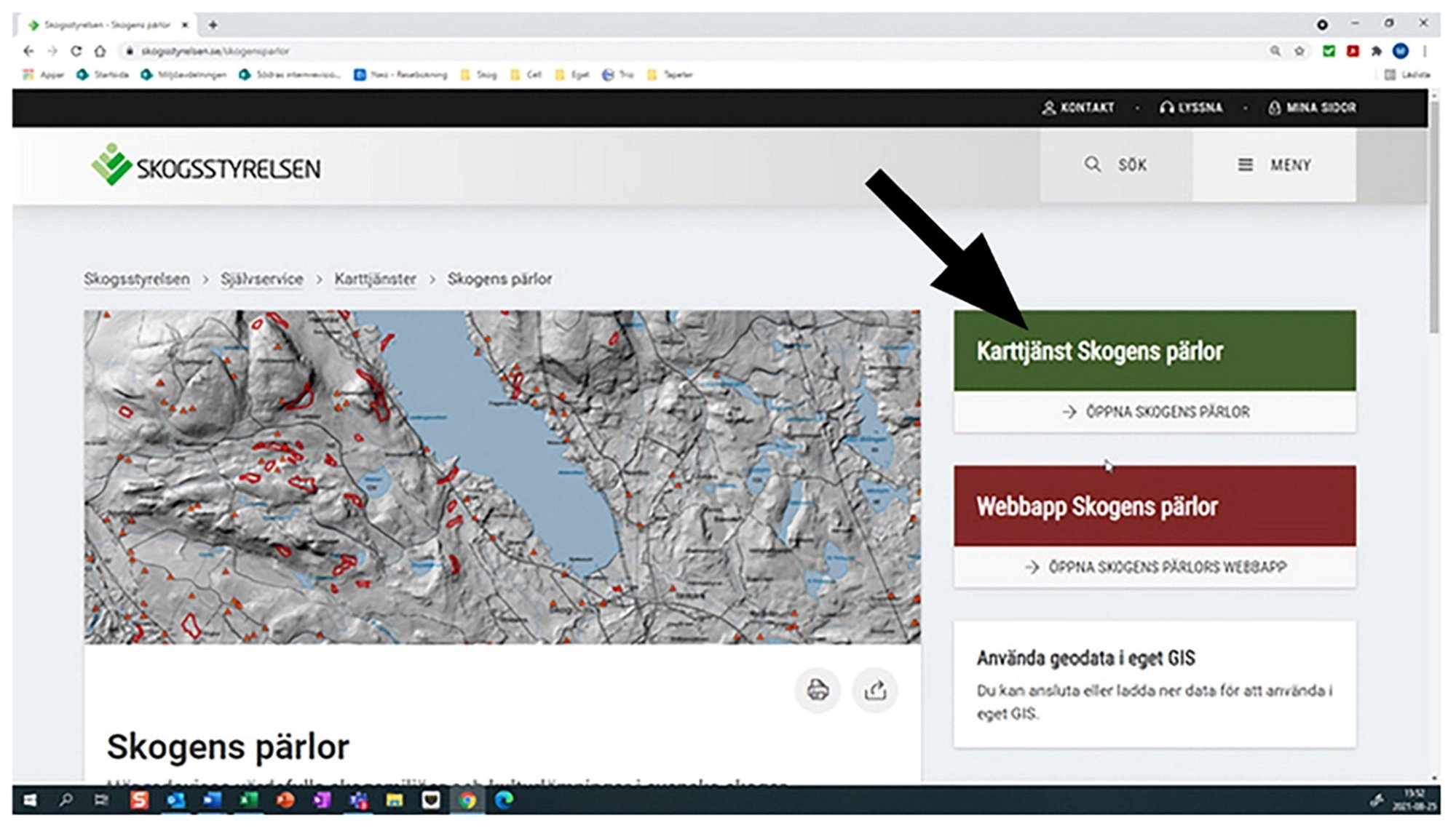Click the zoom magnifier icon in address bar

[1275, 51]
